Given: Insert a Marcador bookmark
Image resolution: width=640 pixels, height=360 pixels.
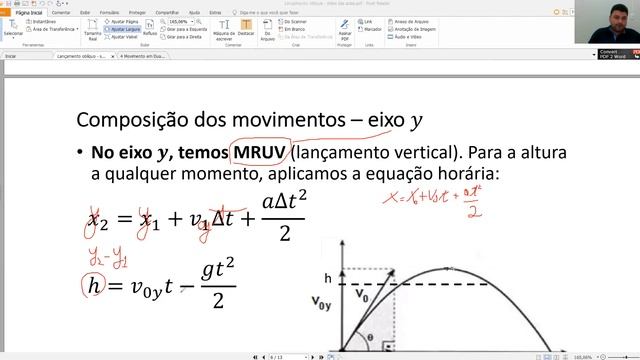Looking at the screenshot, I should click(369, 29).
